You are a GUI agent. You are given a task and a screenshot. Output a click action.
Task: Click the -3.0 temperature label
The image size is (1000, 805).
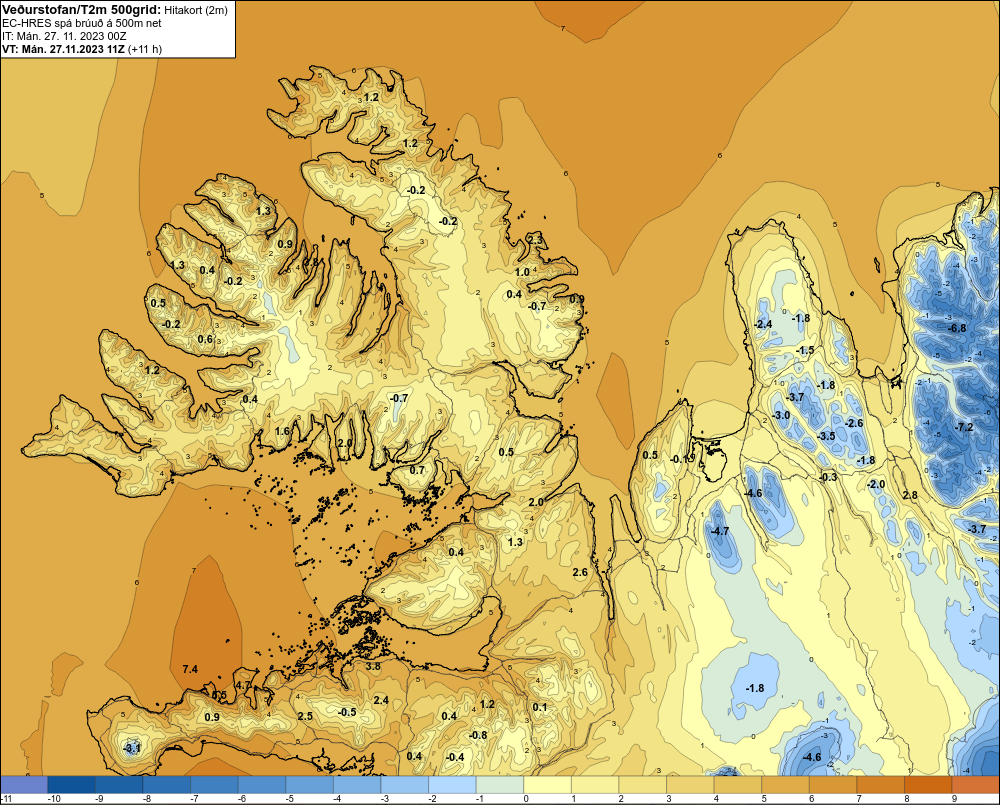(781, 415)
